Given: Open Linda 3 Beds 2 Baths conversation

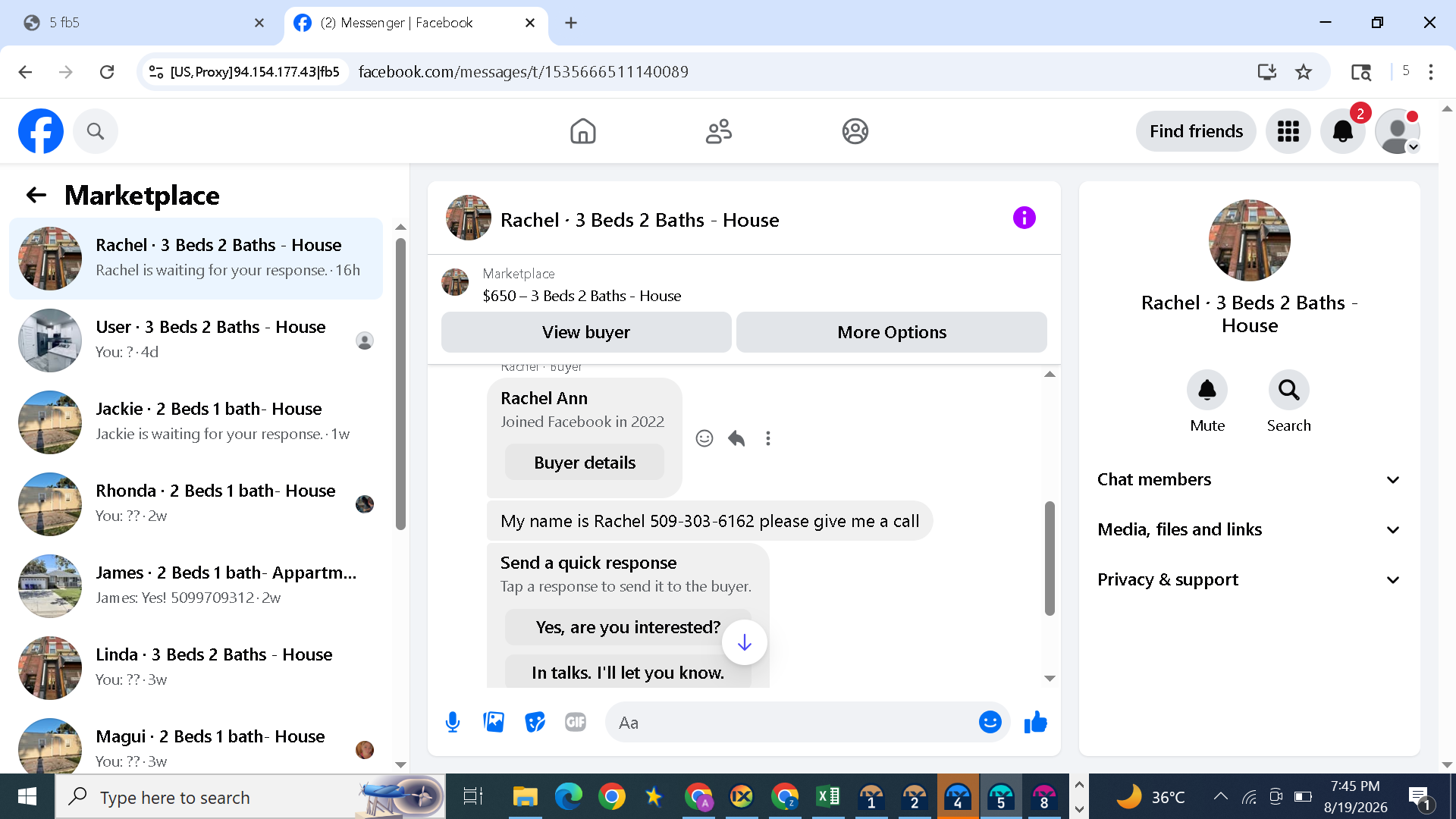Looking at the screenshot, I should click(196, 667).
